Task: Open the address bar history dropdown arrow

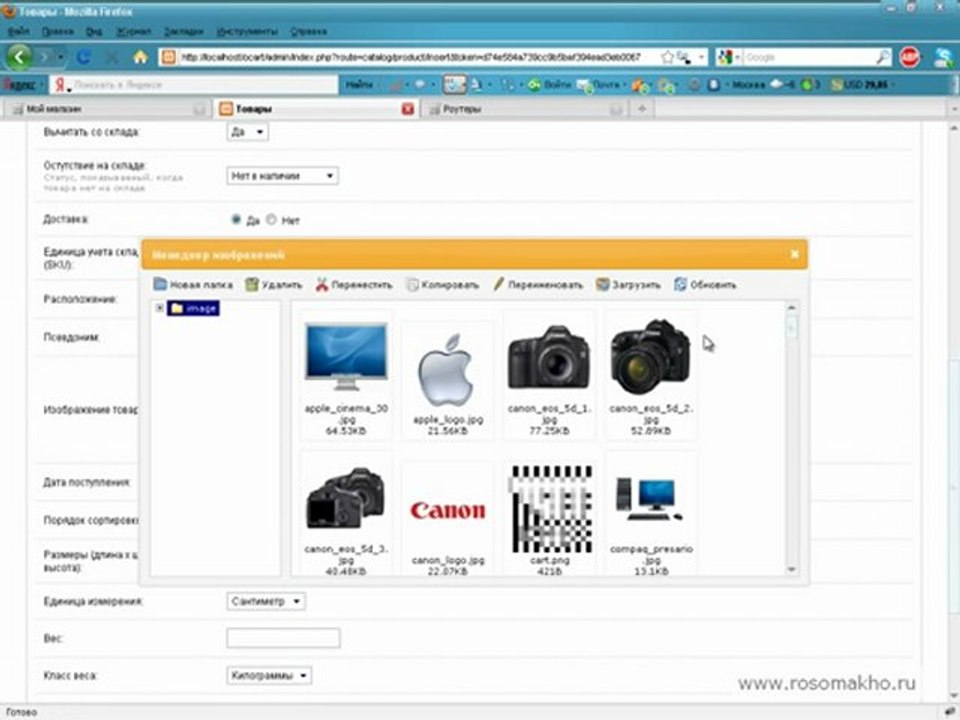Action: point(702,57)
